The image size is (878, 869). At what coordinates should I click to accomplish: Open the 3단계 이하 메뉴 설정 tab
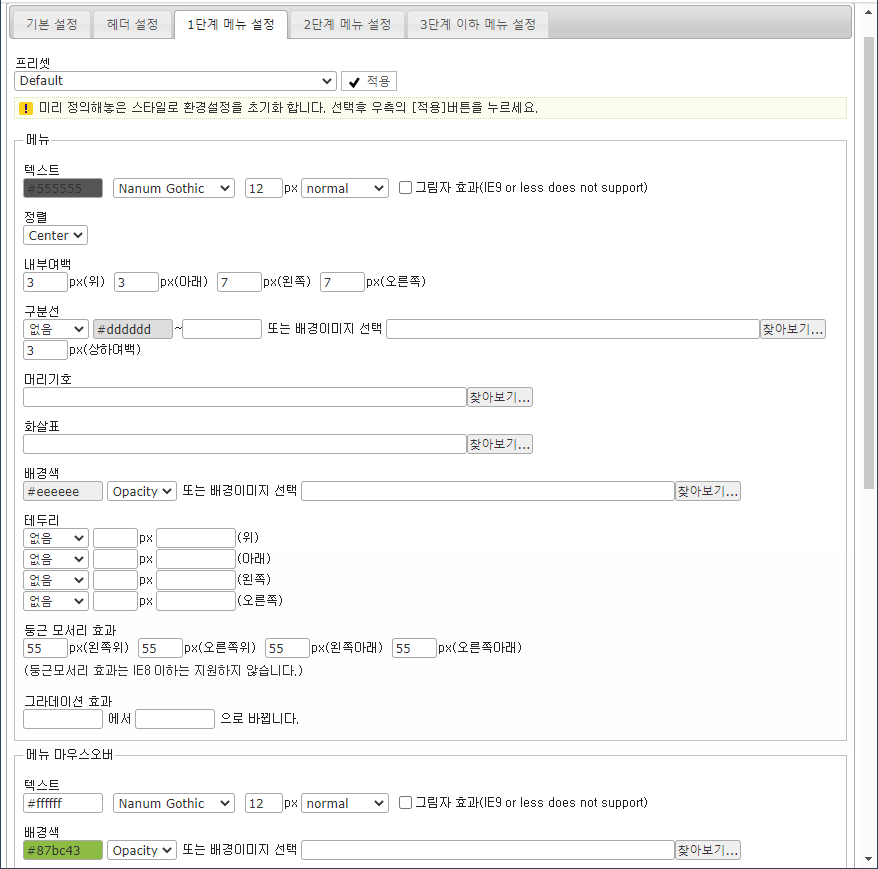[477, 25]
